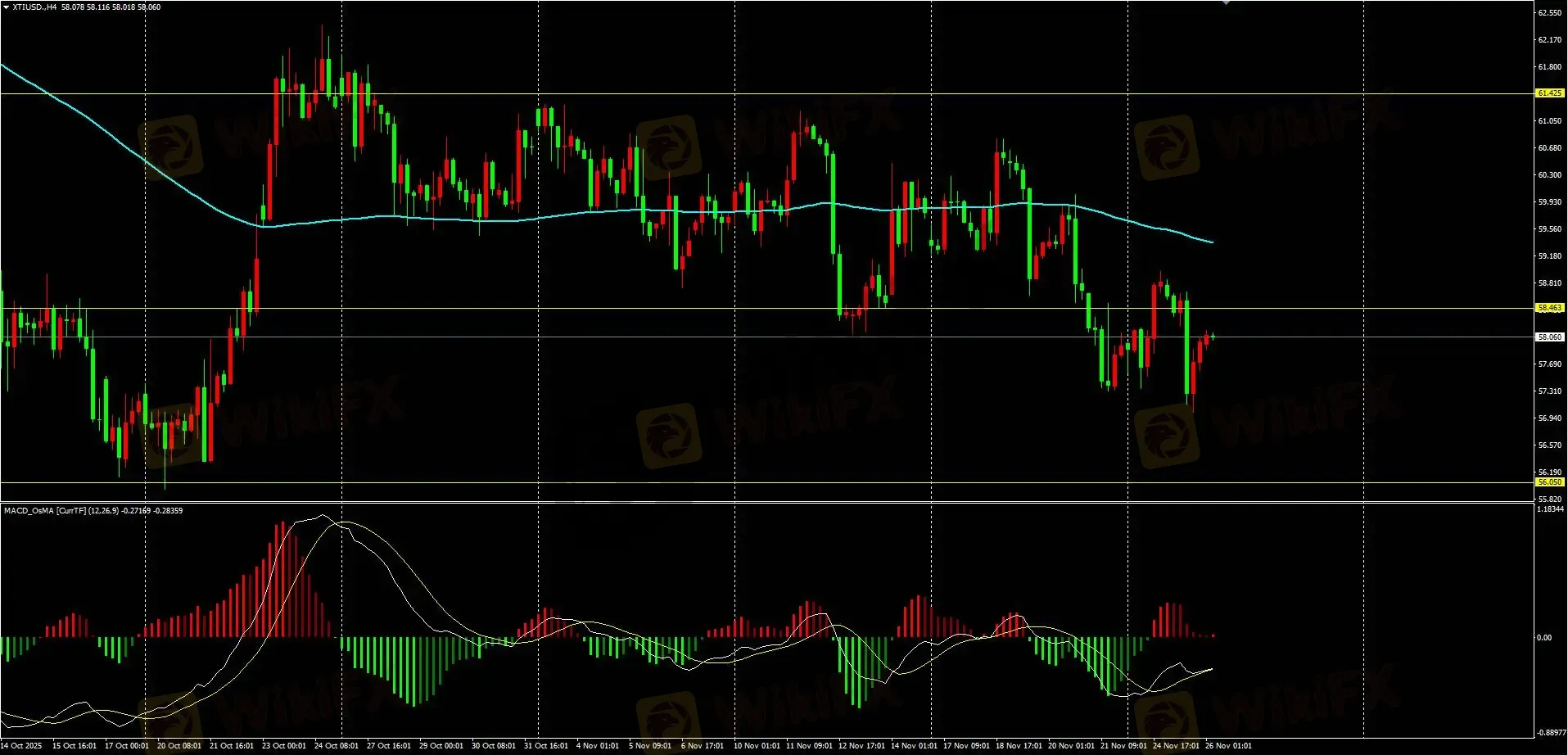The width and height of the screenshot is (1568, 755).
Task: Click the 4 Nov 01:01 time label
Action: coord(598,746)
